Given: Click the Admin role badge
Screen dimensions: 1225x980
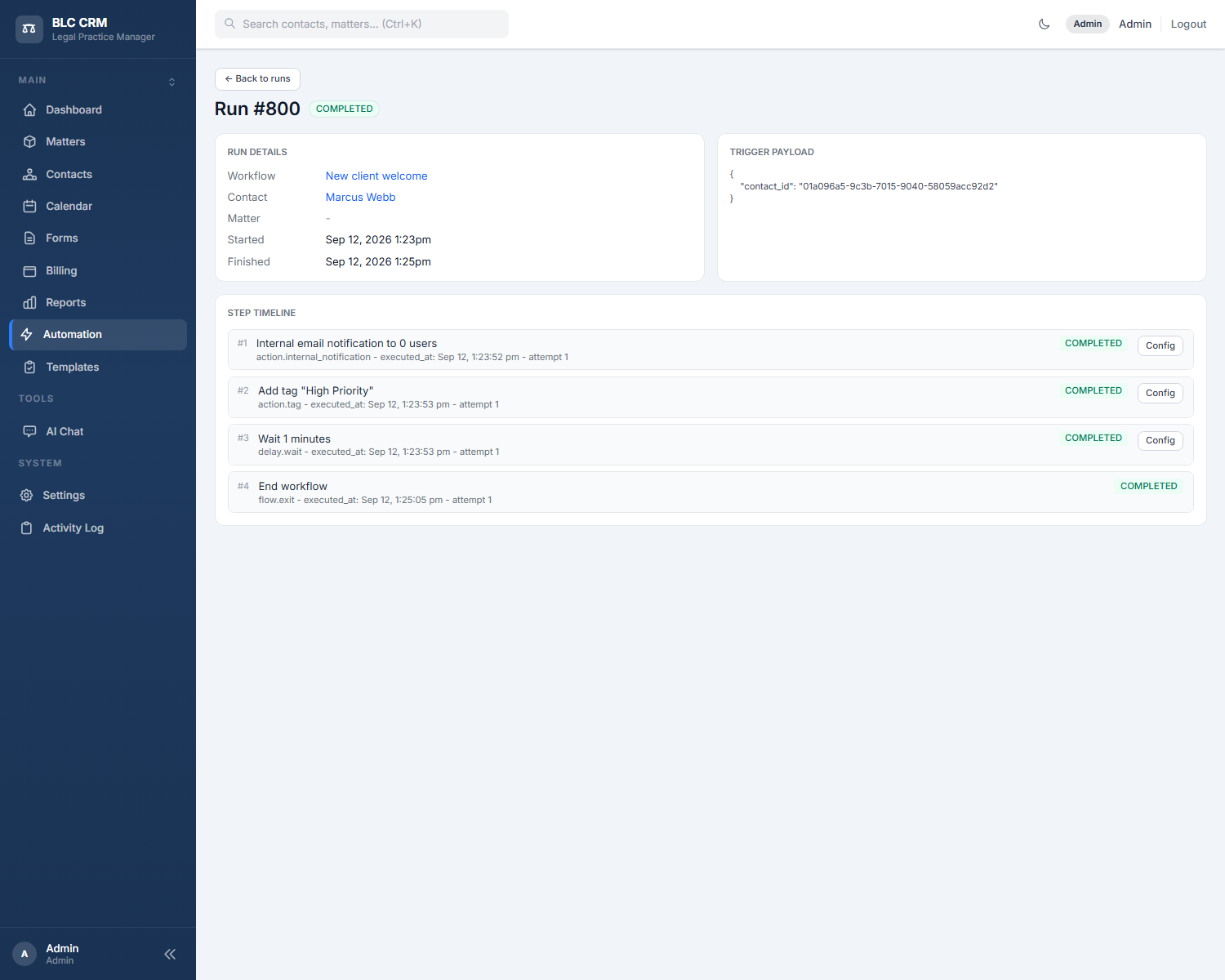Looking at the screenshot, I should 1088,24.
